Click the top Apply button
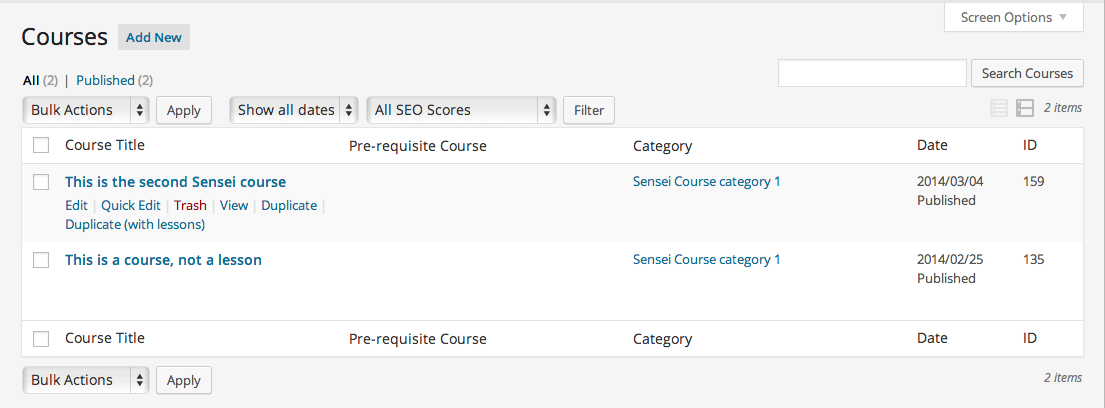This screenshot has width=1105, height=408. (x=184, y=110)
